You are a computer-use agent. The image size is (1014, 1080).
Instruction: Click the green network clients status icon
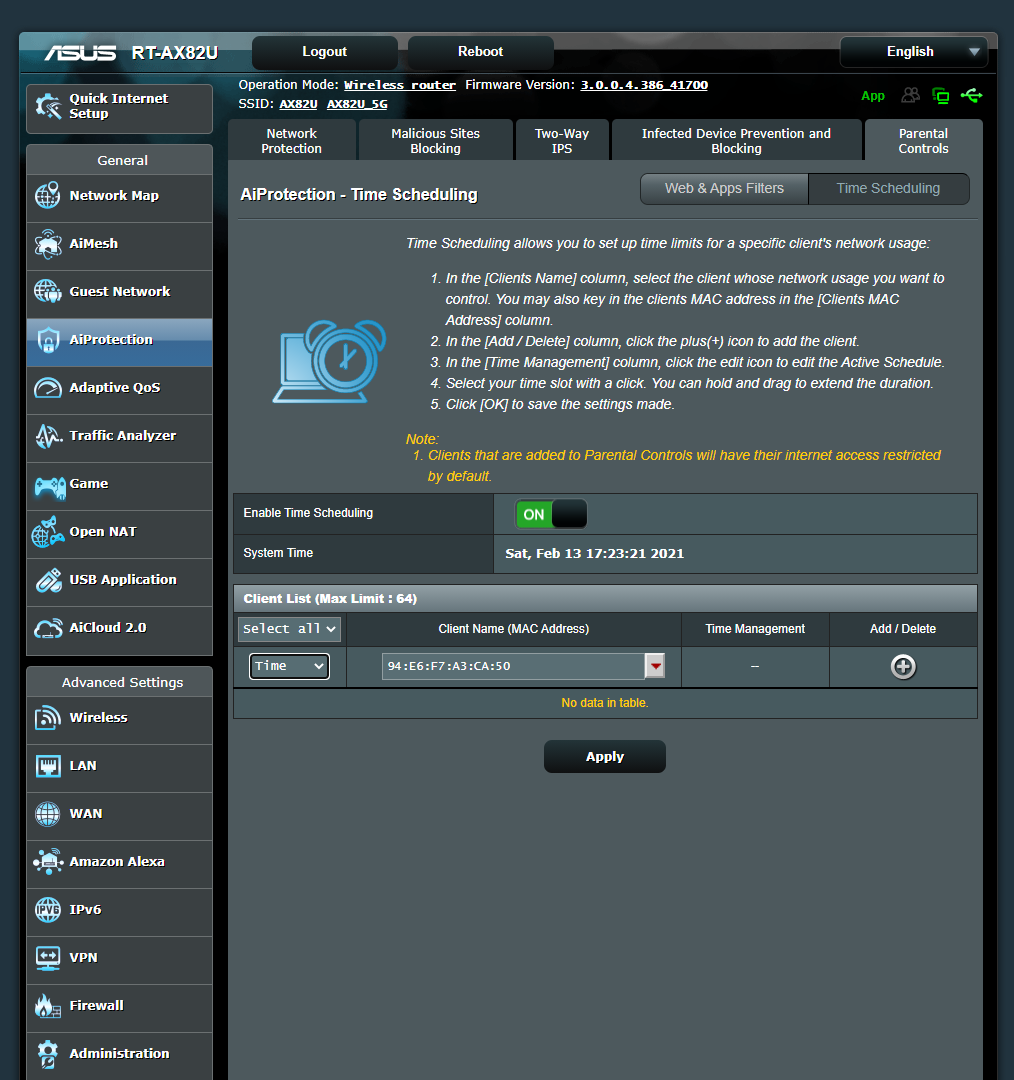pos(940,96)
